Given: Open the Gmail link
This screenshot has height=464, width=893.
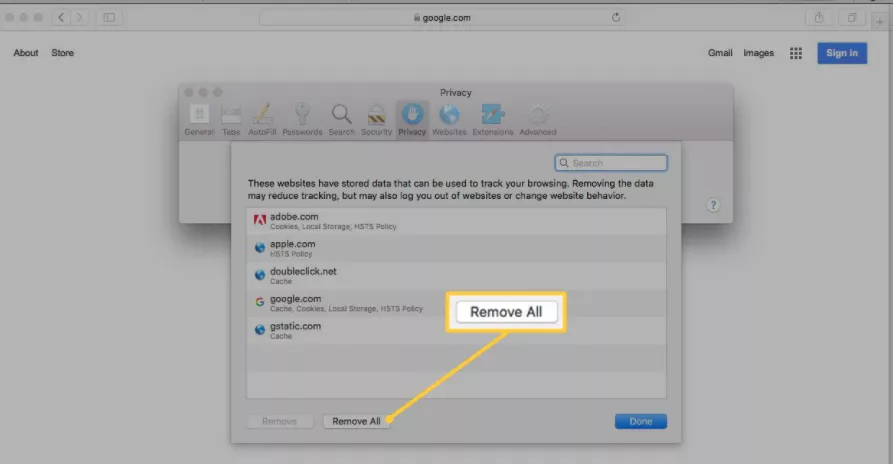Looking at the screenshot, I should pyautogui.click(x=720, y=53).
